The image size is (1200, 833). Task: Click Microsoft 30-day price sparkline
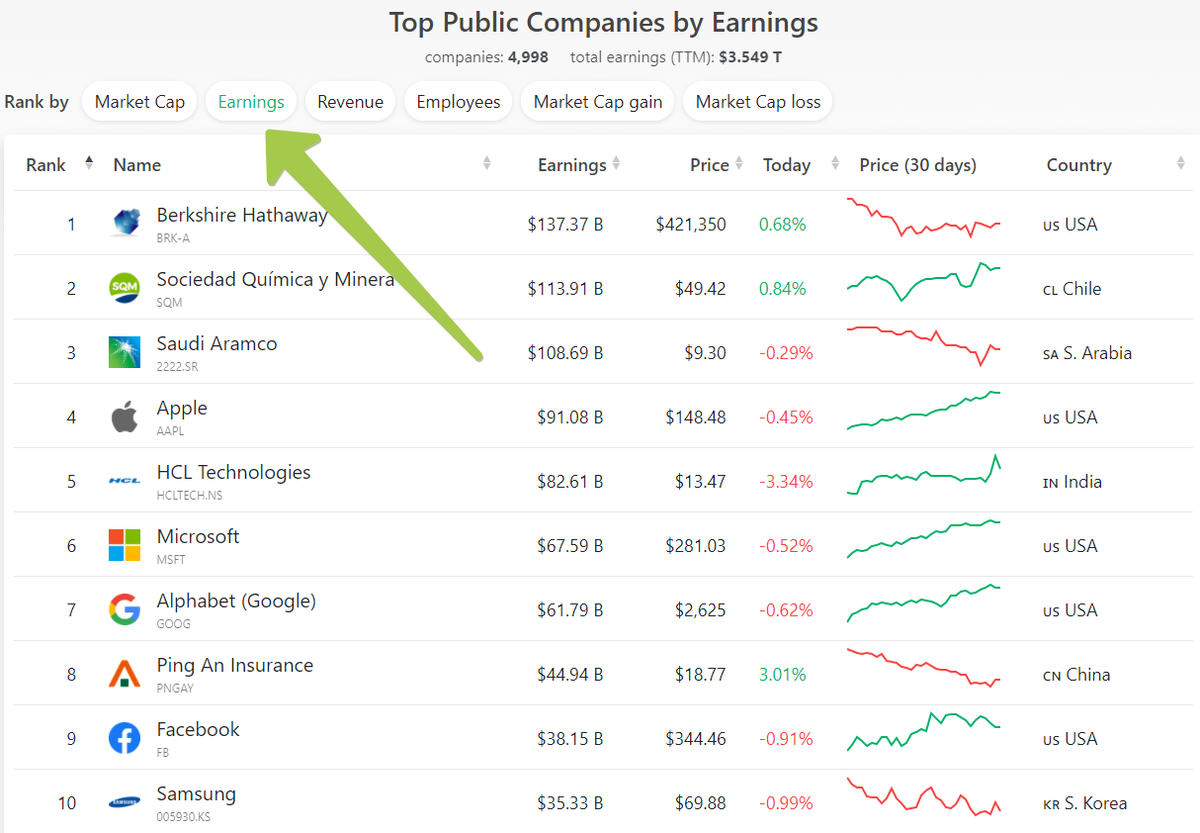923,539
